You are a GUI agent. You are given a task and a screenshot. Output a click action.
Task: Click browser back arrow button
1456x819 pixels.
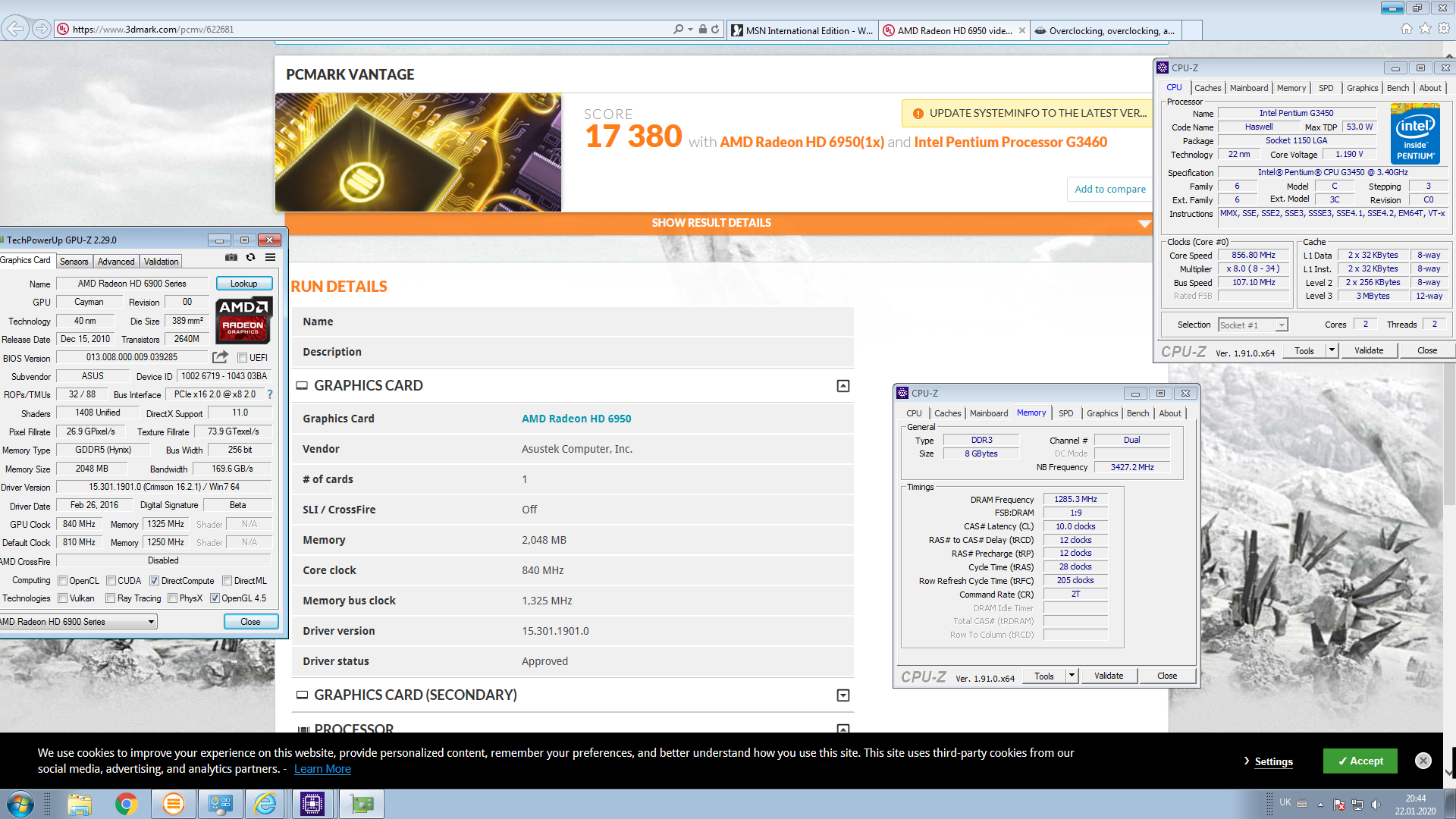15,29
